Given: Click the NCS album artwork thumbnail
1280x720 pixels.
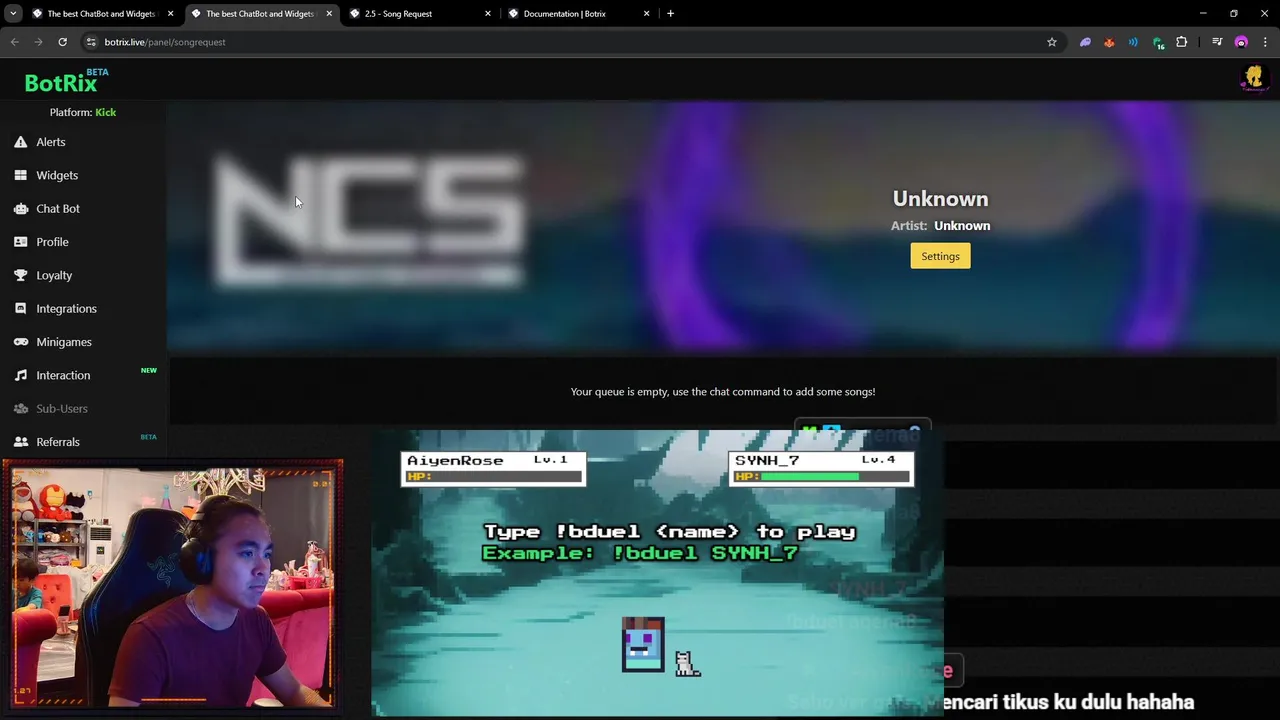Looking at the screenshot, I should (369, 220).
